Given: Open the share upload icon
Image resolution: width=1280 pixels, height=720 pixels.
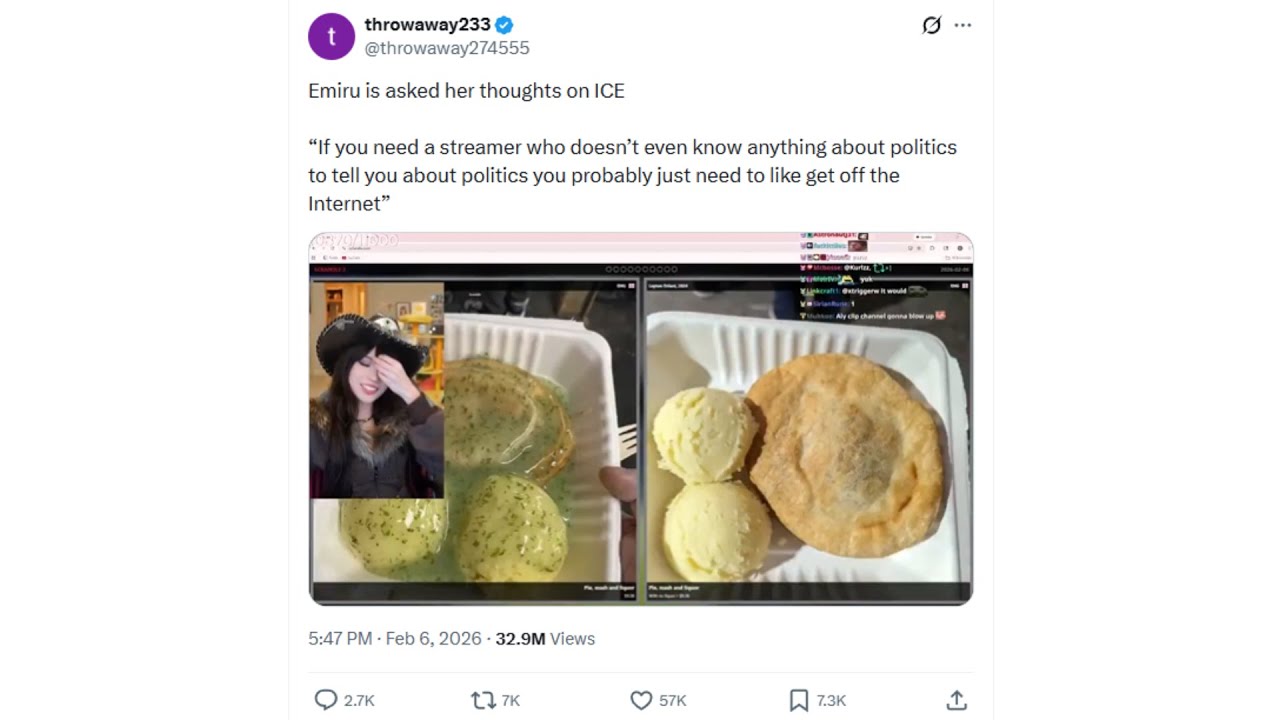Looking at the screenshot, I should (956, 700).
